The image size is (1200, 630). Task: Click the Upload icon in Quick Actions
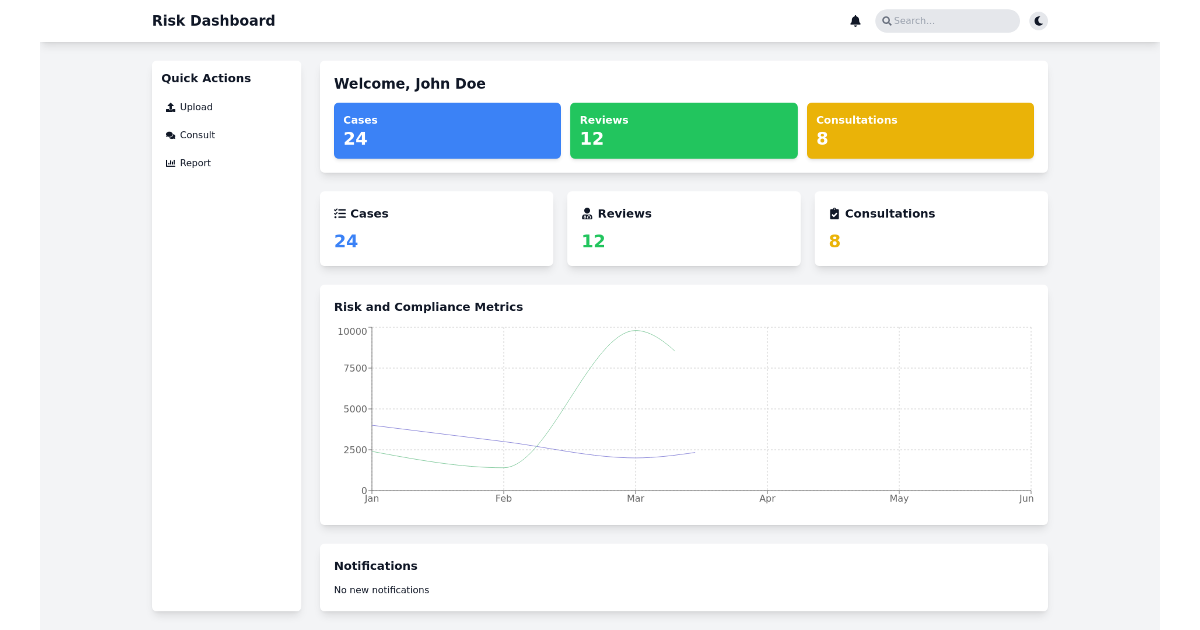tap(170, 106)
